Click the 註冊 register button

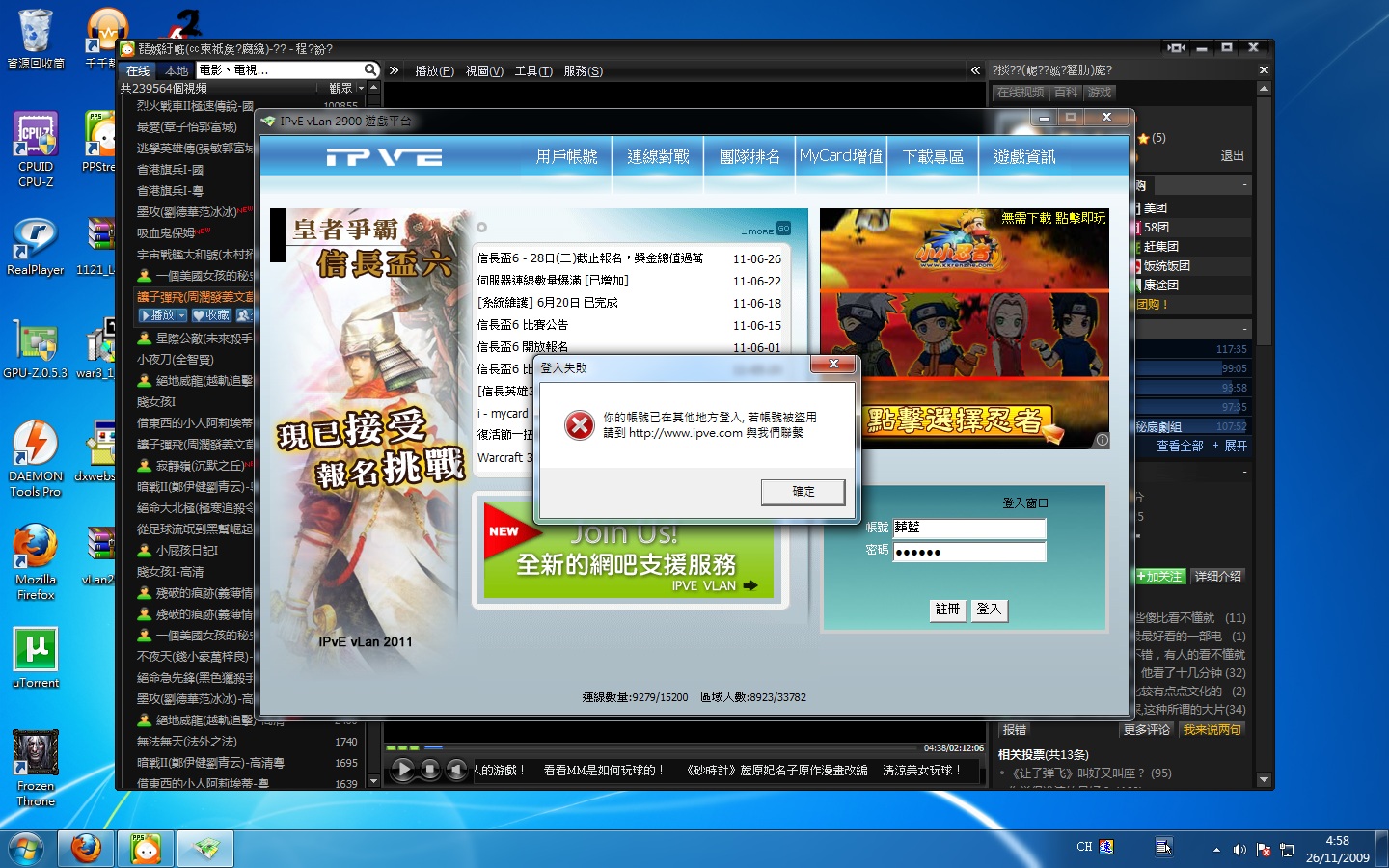(x=948, y=610)
